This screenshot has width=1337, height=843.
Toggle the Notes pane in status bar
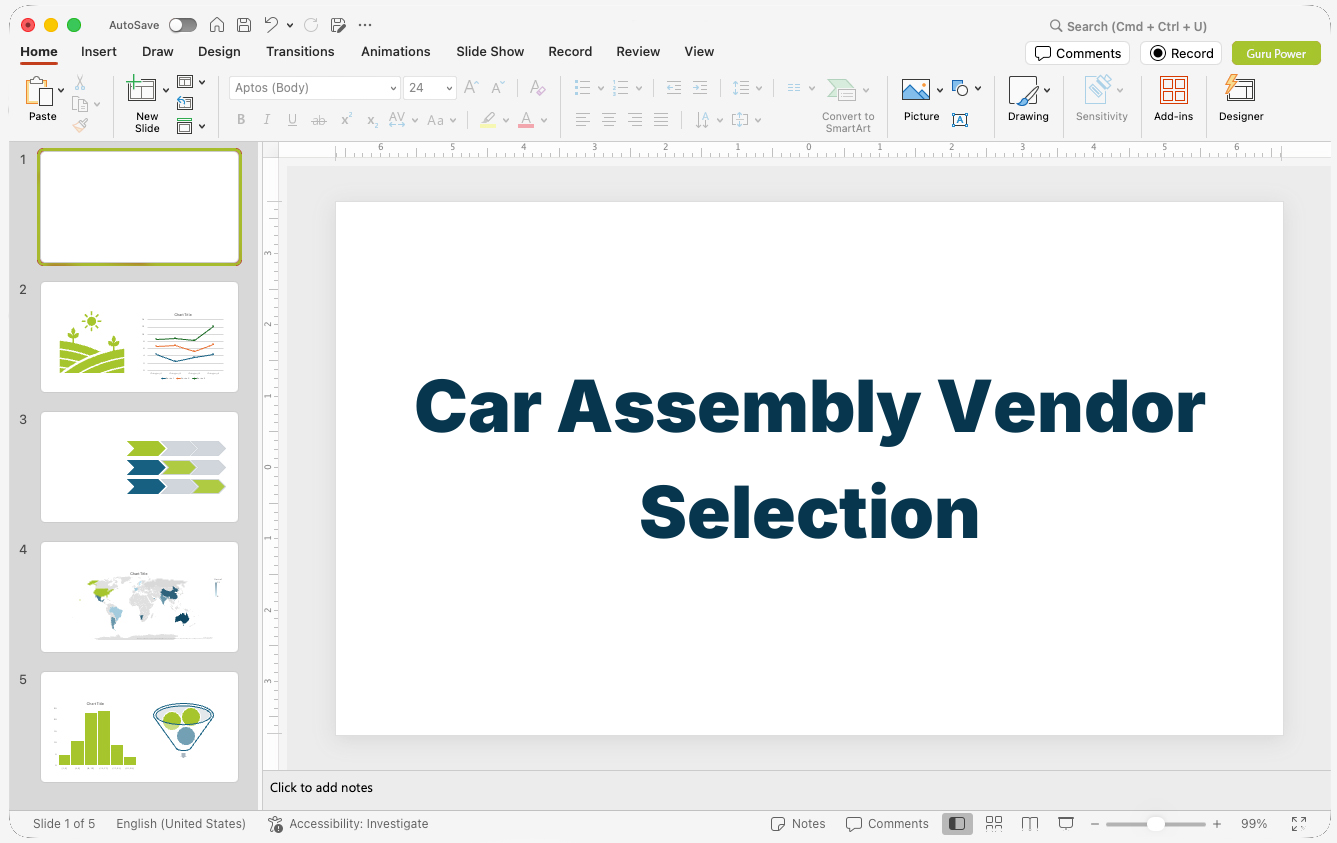(798, 824)
